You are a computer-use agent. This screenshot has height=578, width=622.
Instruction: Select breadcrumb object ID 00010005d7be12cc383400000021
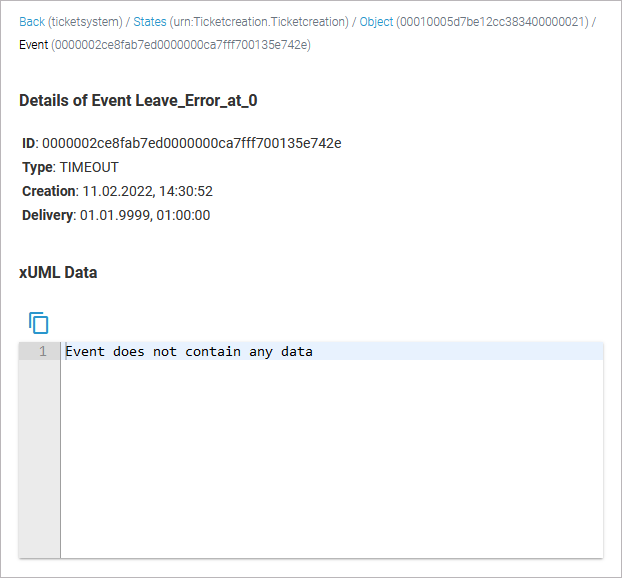(x=492, y=21)
